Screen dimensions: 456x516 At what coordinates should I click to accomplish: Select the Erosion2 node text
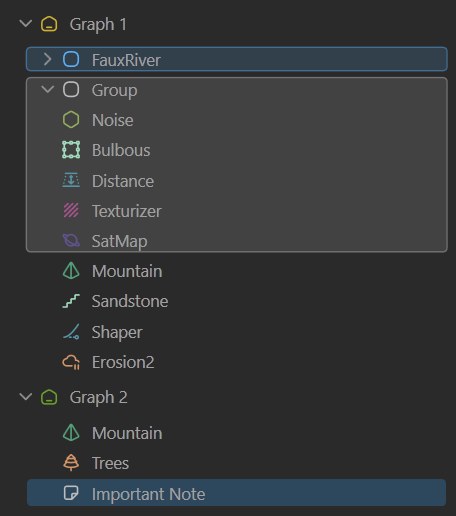[123, 362]
